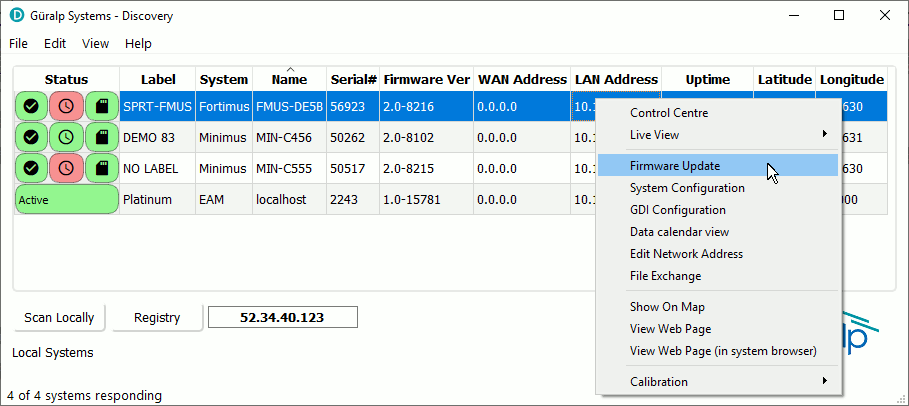Select the NO LABEL cell
This screenshot has width=909, height=406.
[158, 168]
